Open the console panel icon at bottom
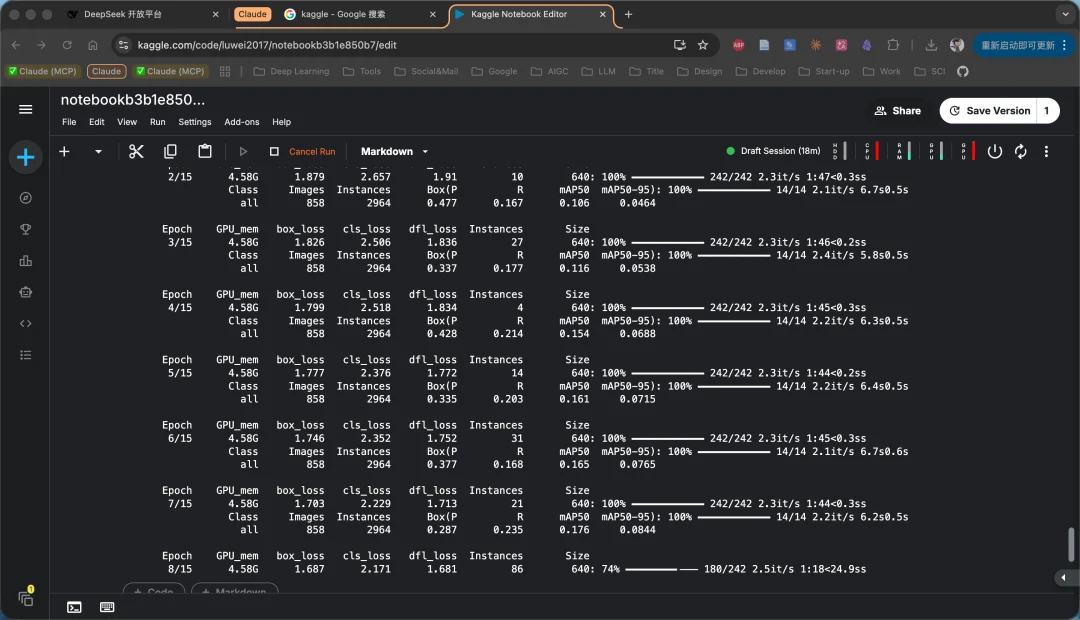This screenshot has height=620, width=1080. pyautogui.click(x=74, y=607)
